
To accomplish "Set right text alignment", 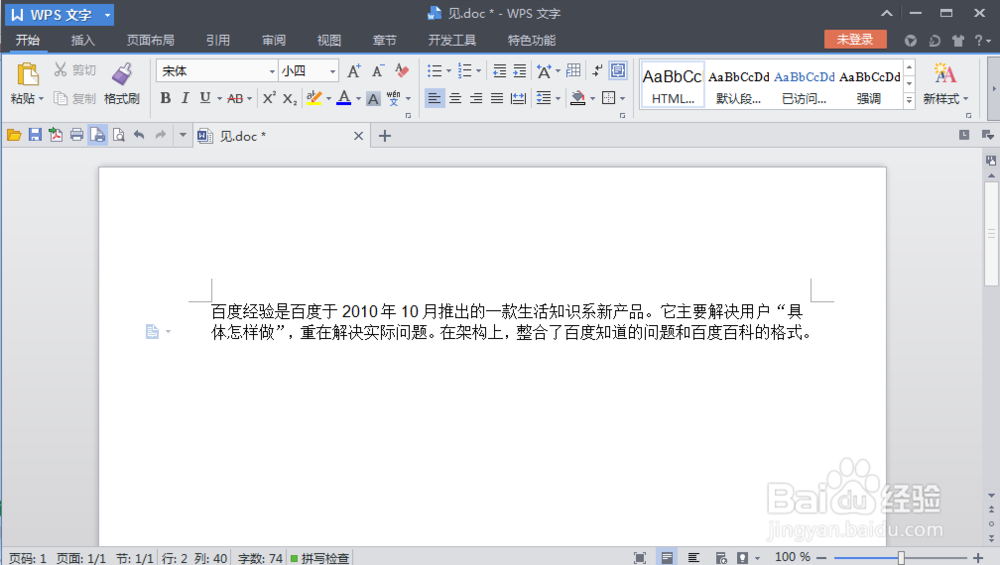I will (476, 98).
